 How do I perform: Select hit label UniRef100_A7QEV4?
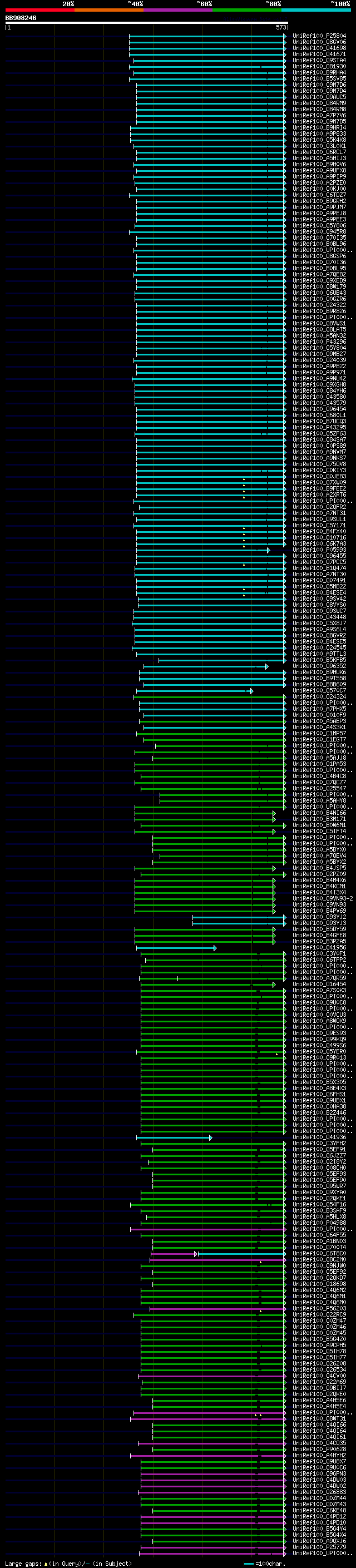click(319, 855)
